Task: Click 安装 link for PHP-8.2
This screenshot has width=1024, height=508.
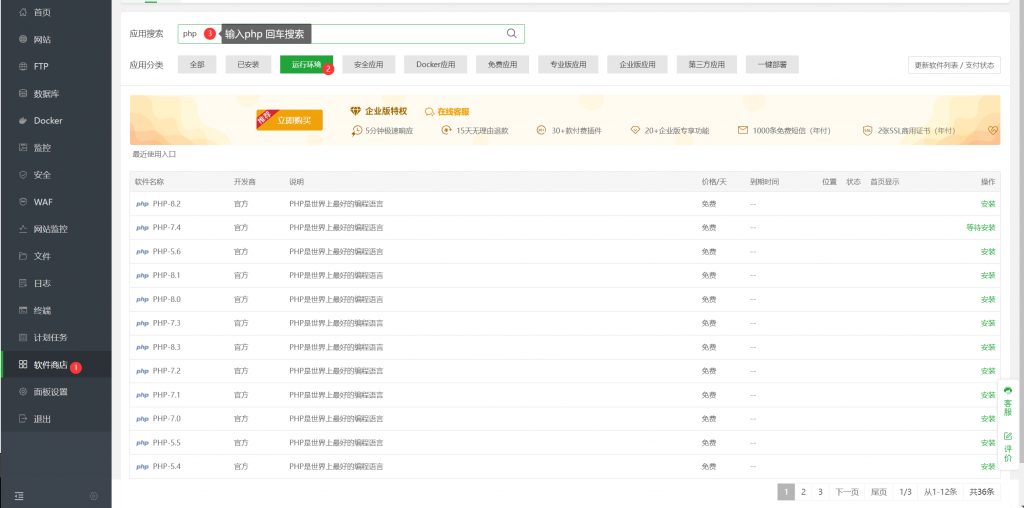Action: 987,204
